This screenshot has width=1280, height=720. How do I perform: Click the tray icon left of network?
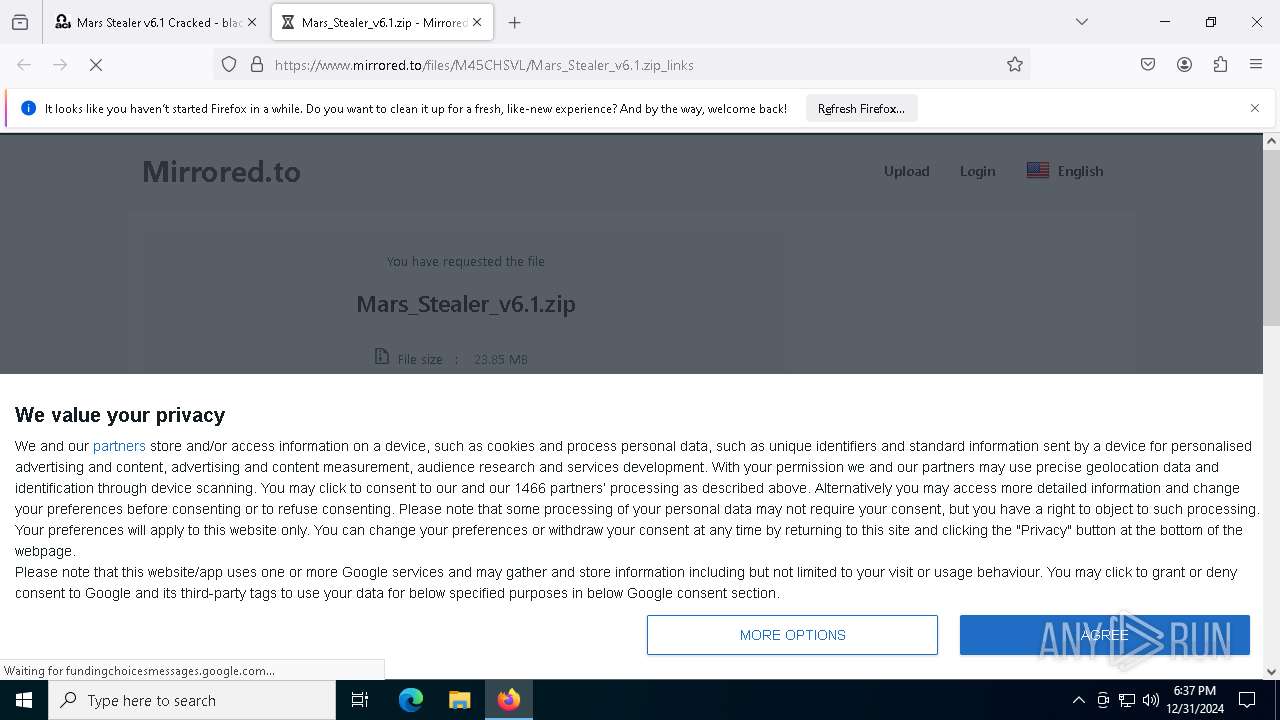pyautogui.click(x=1103, y=700)
